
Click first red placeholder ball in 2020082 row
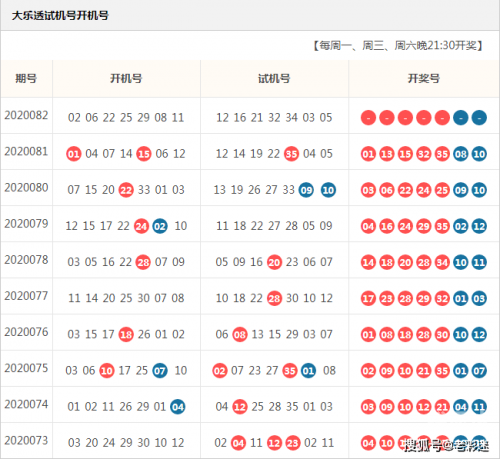368,118
